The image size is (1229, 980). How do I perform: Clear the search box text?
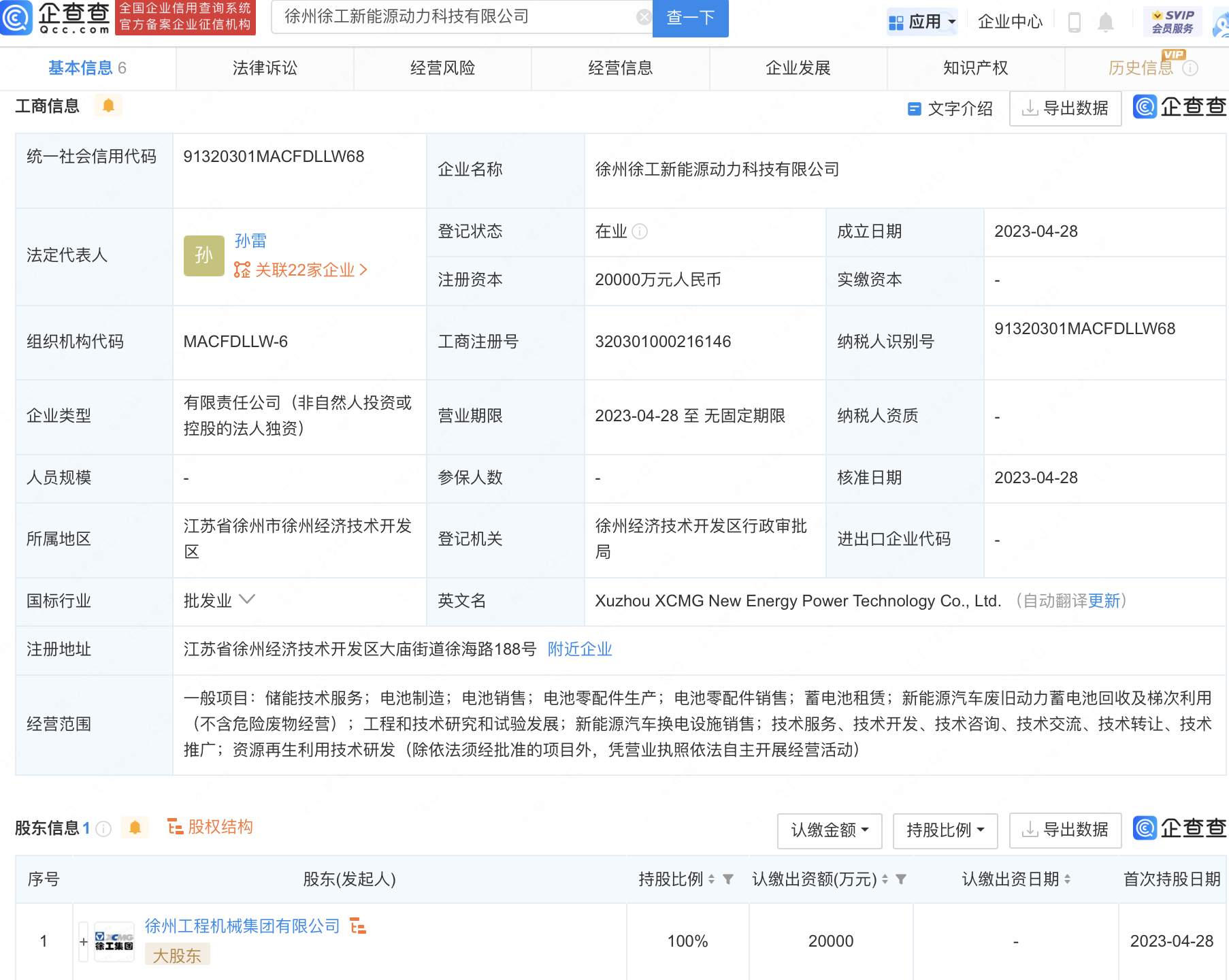point(643,17)
